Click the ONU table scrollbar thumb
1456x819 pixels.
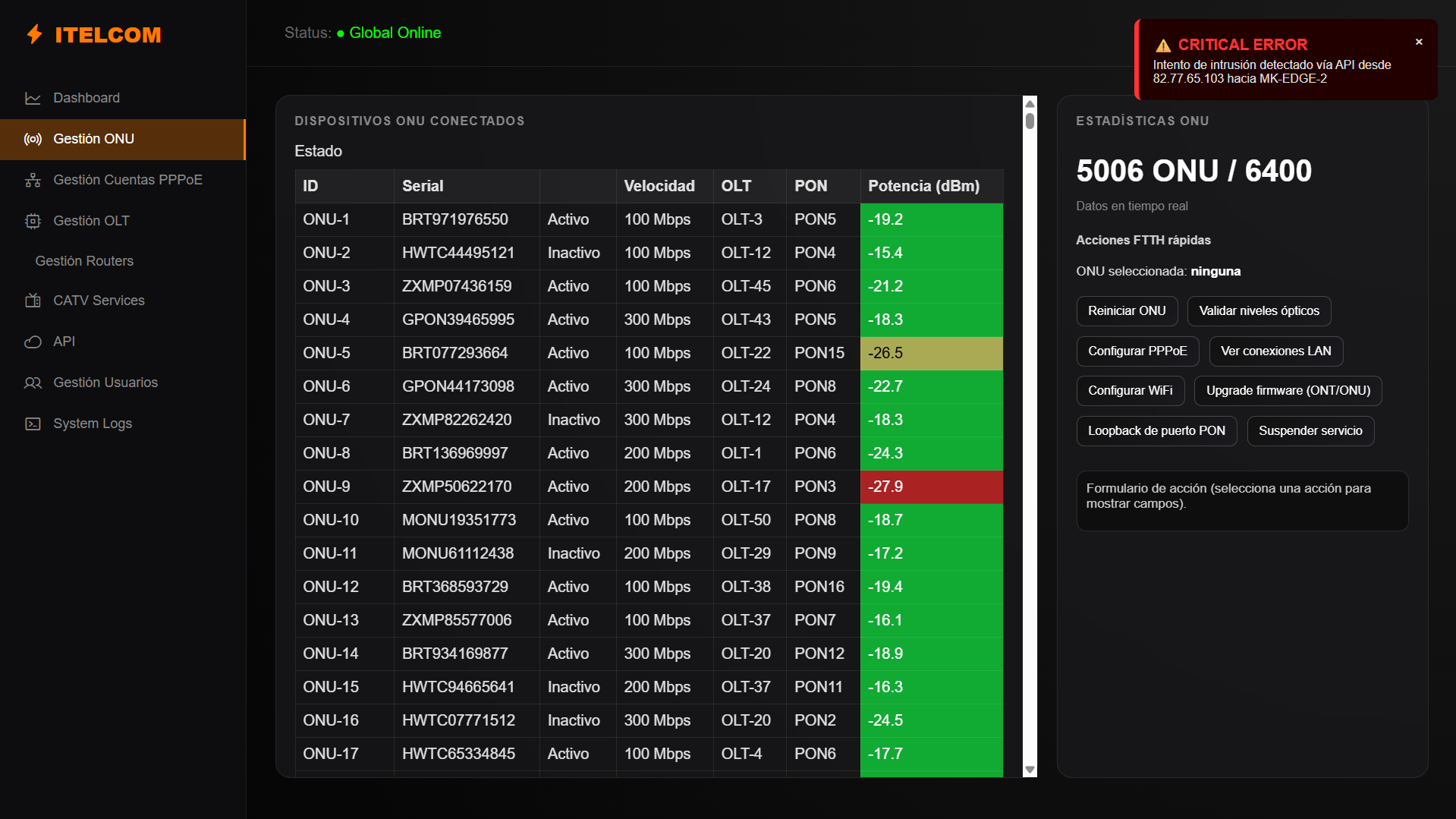(1030, 121)
